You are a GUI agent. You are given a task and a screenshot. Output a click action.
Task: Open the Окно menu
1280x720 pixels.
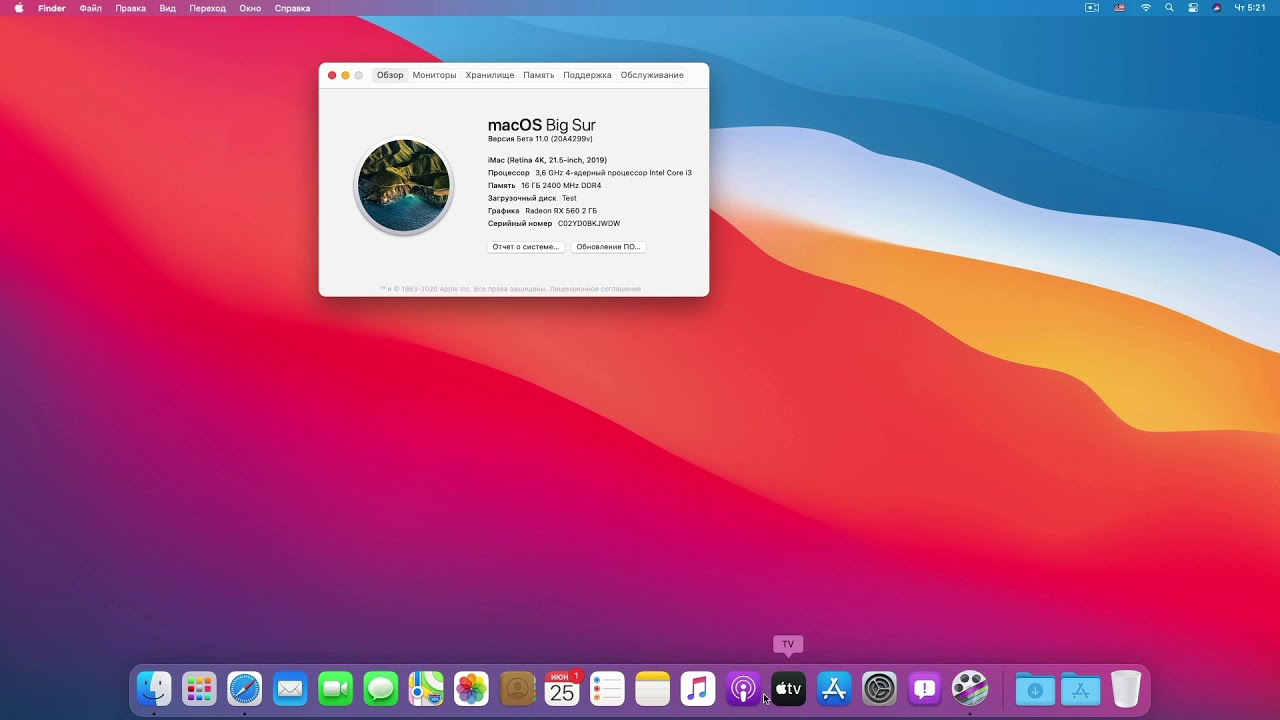[x=250, y=8]
